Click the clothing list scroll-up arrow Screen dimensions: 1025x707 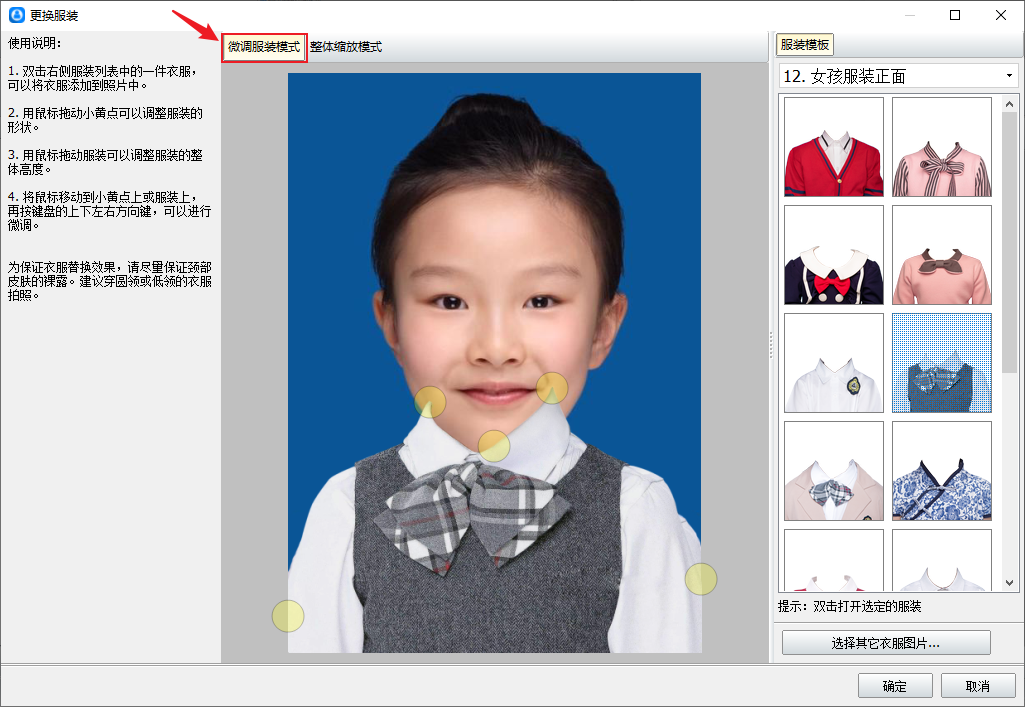(1009, 104)
